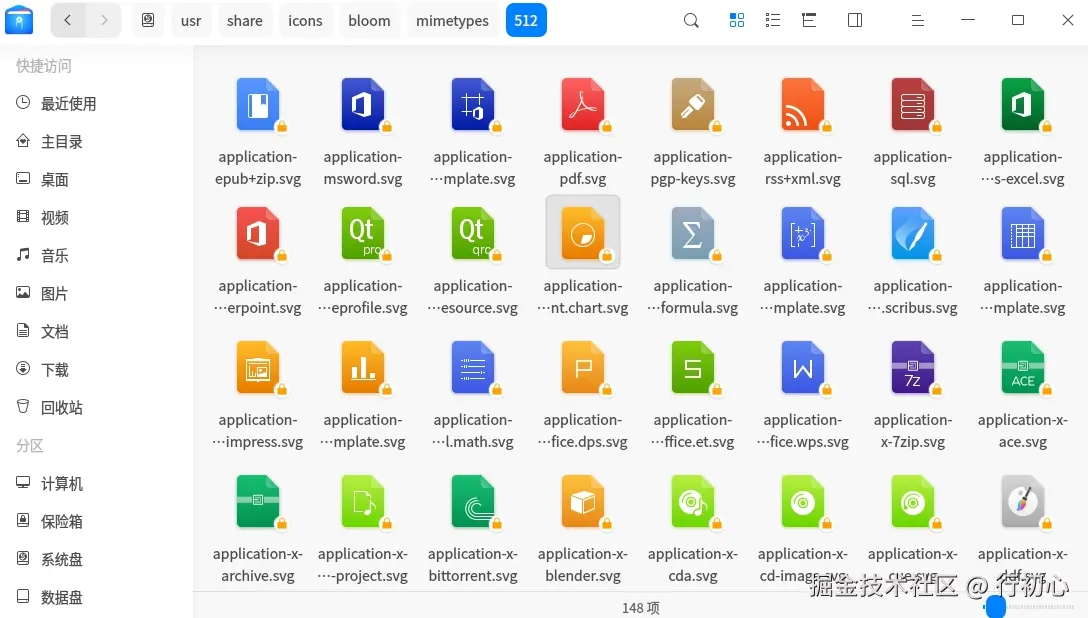Select the Qt eprofile.svg icon
The image size is (1088, 618).
click(363, 234)
